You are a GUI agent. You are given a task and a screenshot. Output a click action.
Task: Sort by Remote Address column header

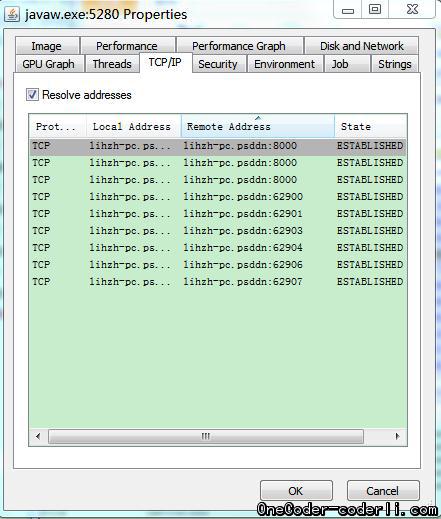point(258,126)
